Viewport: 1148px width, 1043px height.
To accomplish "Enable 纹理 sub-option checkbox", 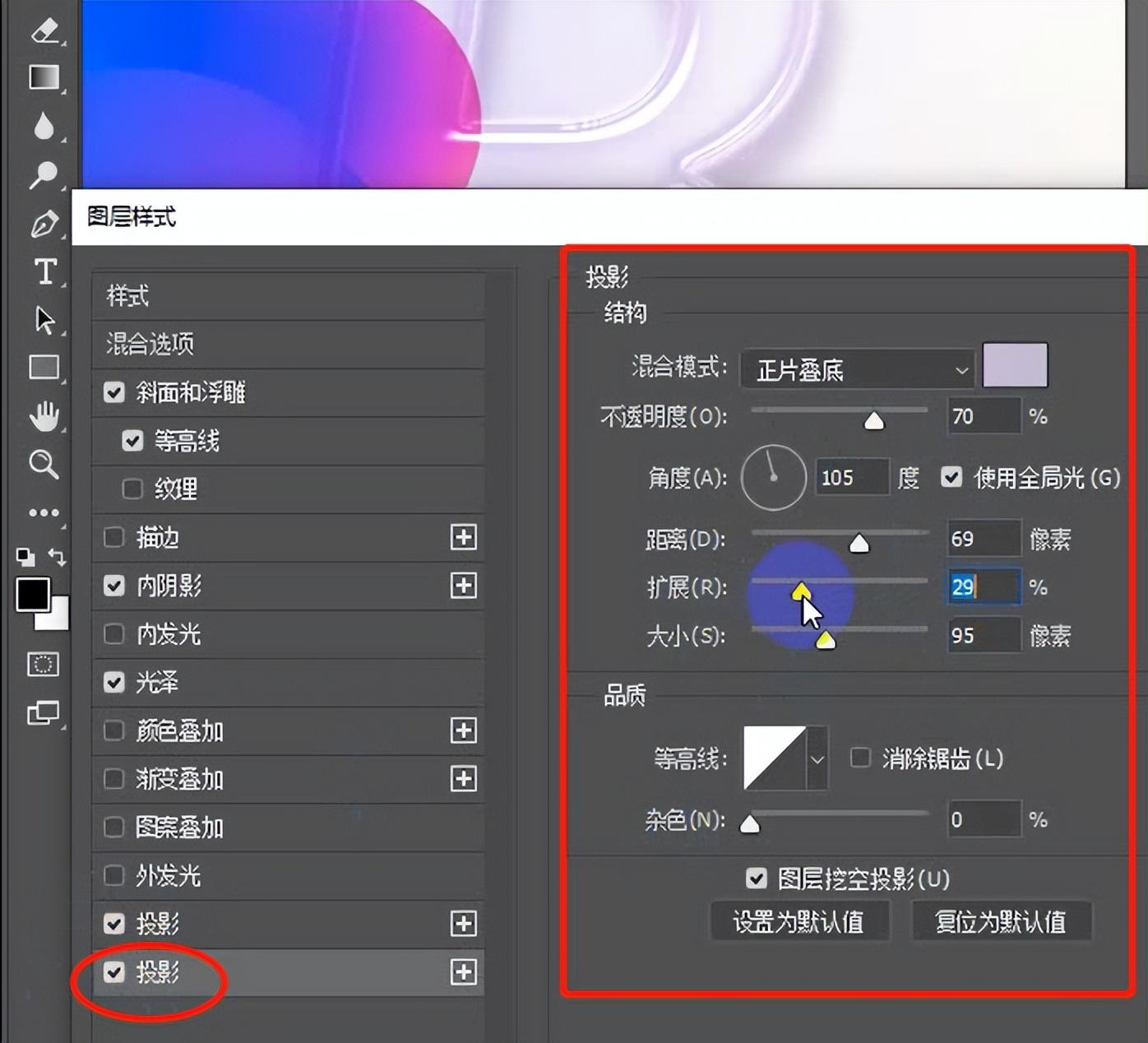I will click(x=132, y=489).
